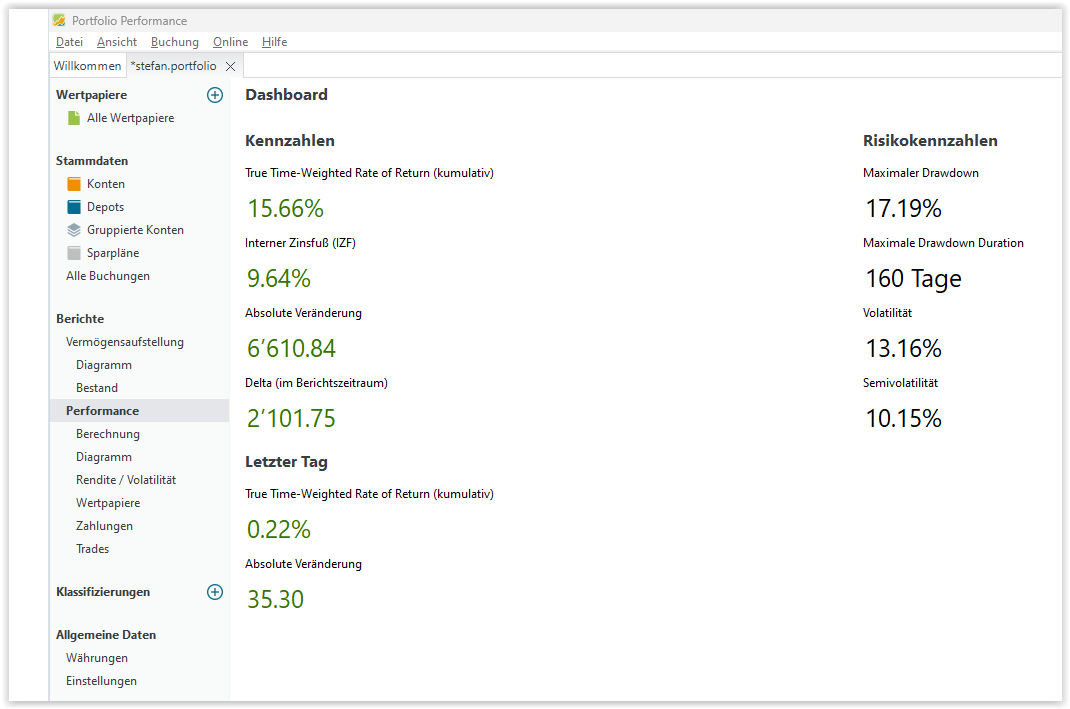The width and height of the screenshot is (1070, 709).
Task: Go to Einstellungen in Allgemeine Daten
Action: [x=101, y=681]
